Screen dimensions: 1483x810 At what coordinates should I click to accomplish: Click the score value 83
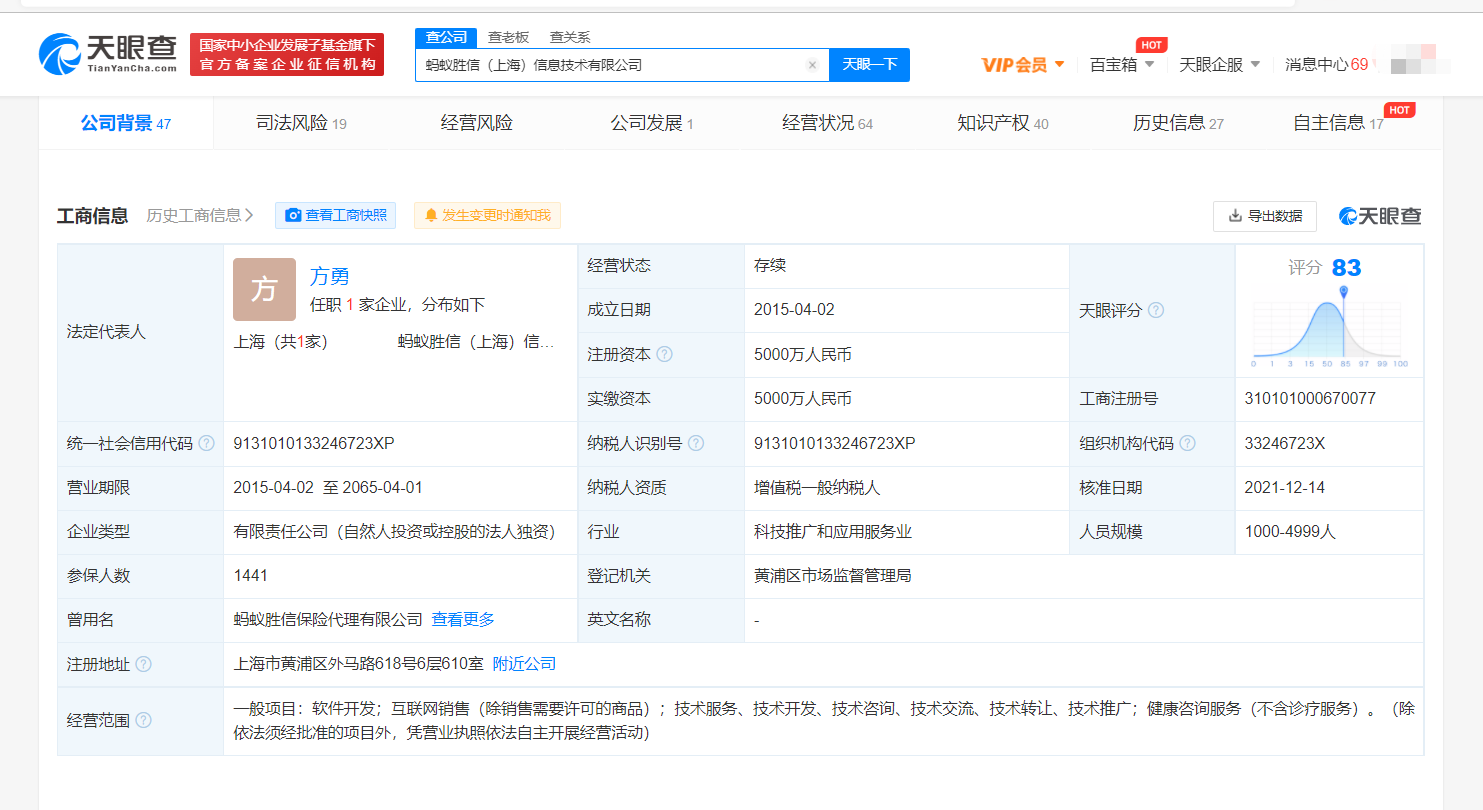coord(1346,268)
